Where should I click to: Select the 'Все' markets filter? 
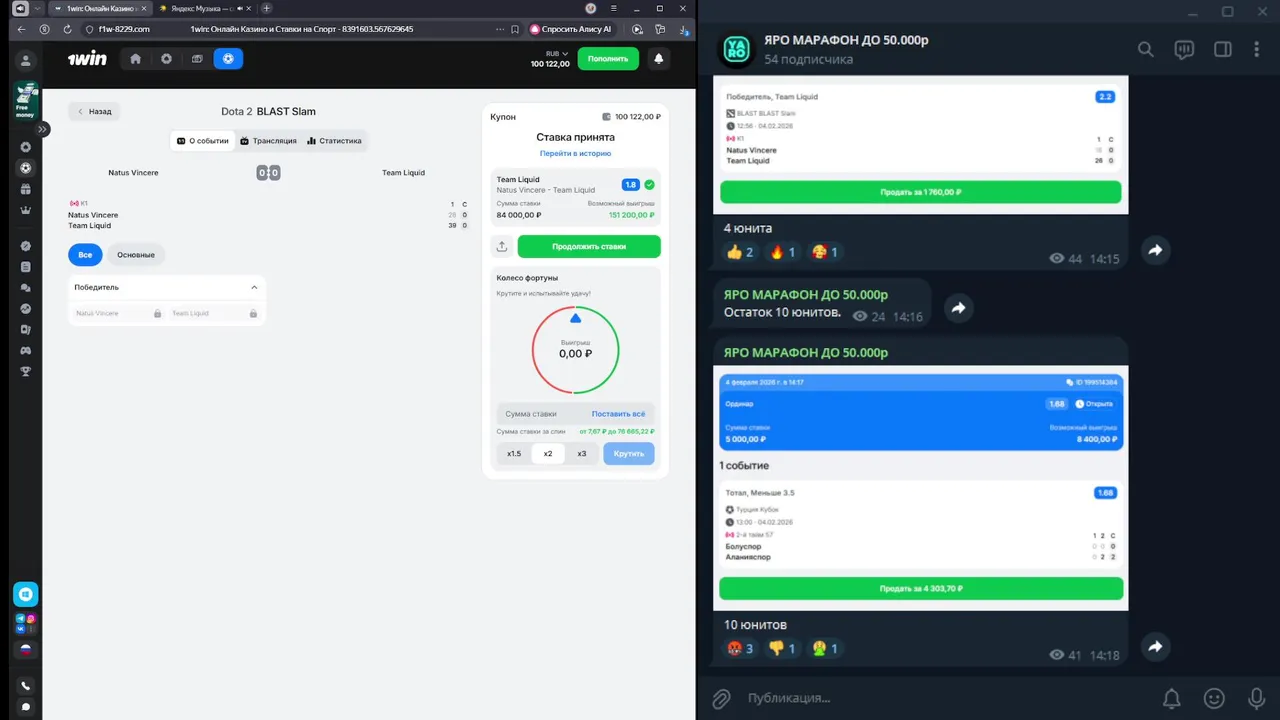pos(85,255)
